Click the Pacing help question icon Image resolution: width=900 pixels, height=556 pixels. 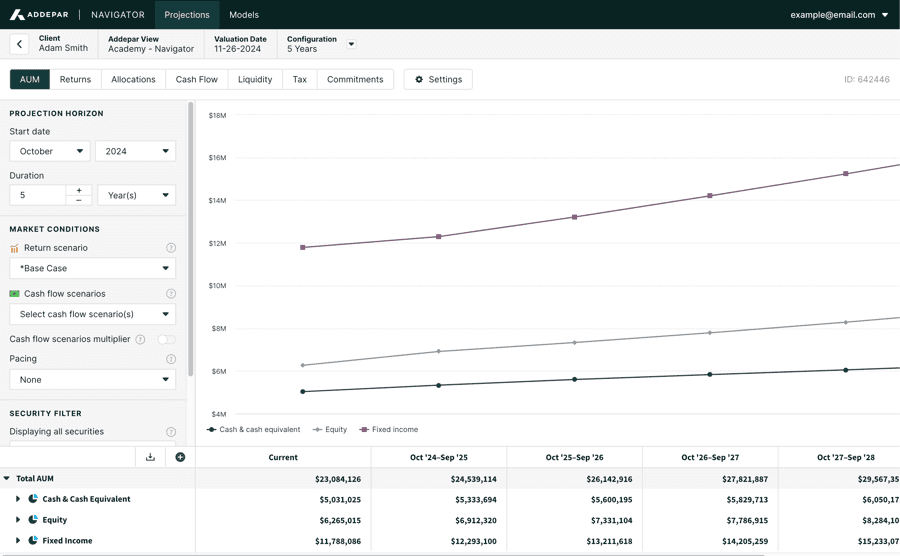pyautogui.click(x=171, y=359)
